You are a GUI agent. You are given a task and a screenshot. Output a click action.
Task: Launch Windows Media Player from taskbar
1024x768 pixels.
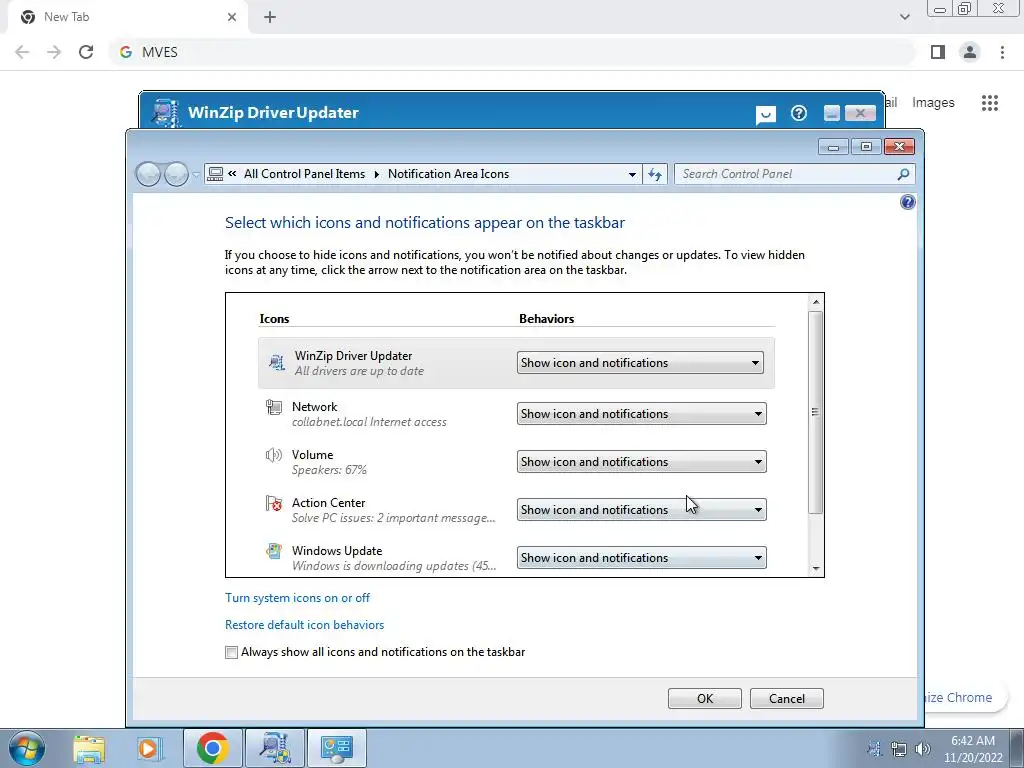pos(149,748)
